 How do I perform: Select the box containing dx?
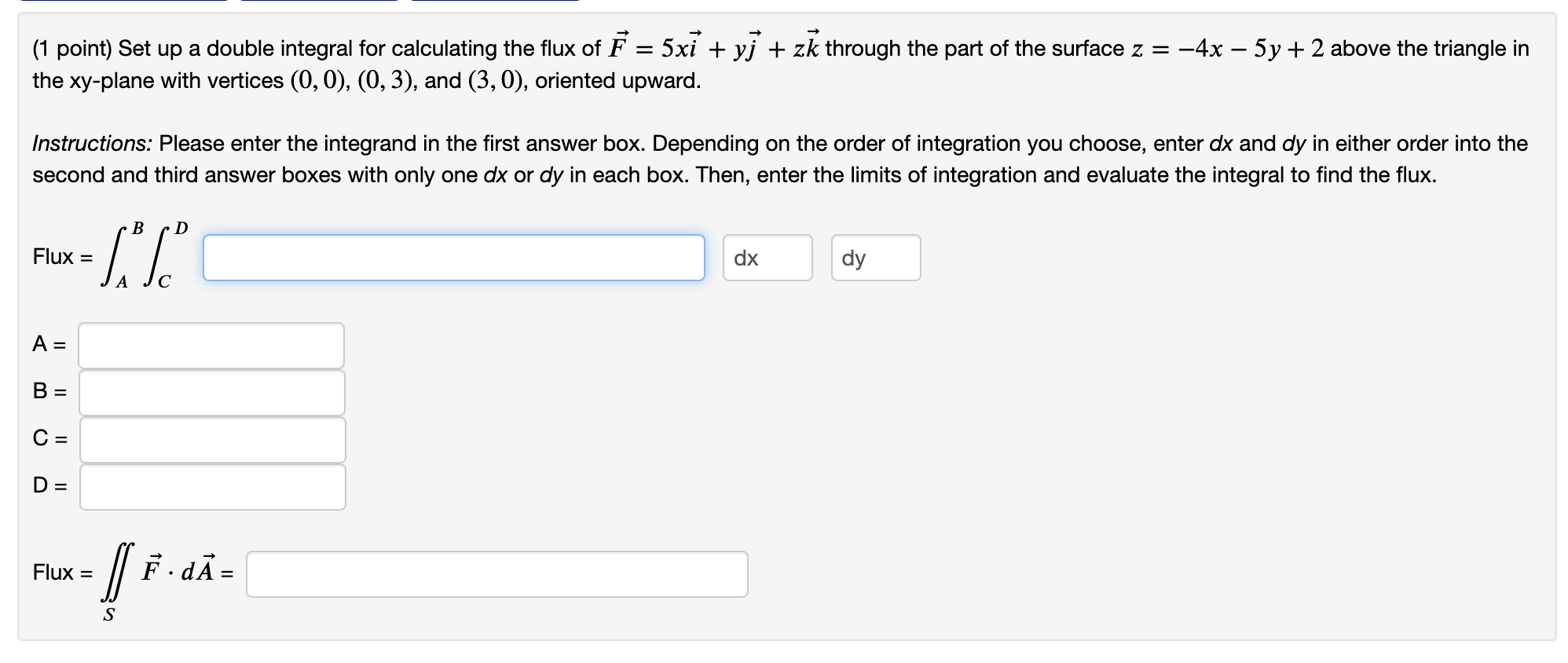[768, 258]
